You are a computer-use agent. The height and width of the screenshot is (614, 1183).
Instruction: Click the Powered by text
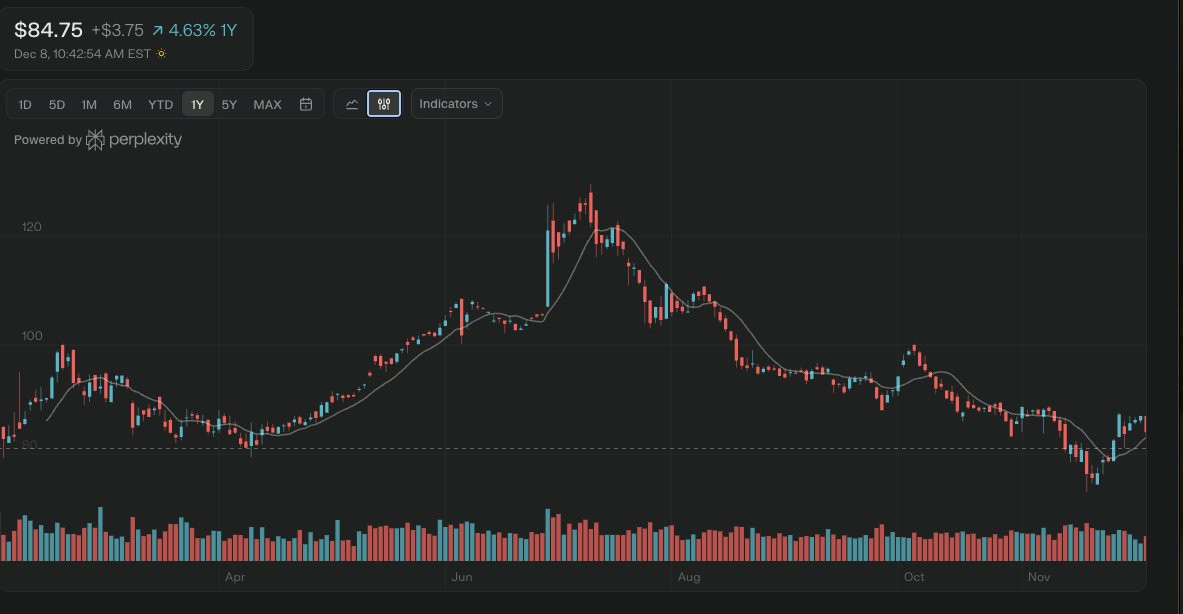coord(48,140)
